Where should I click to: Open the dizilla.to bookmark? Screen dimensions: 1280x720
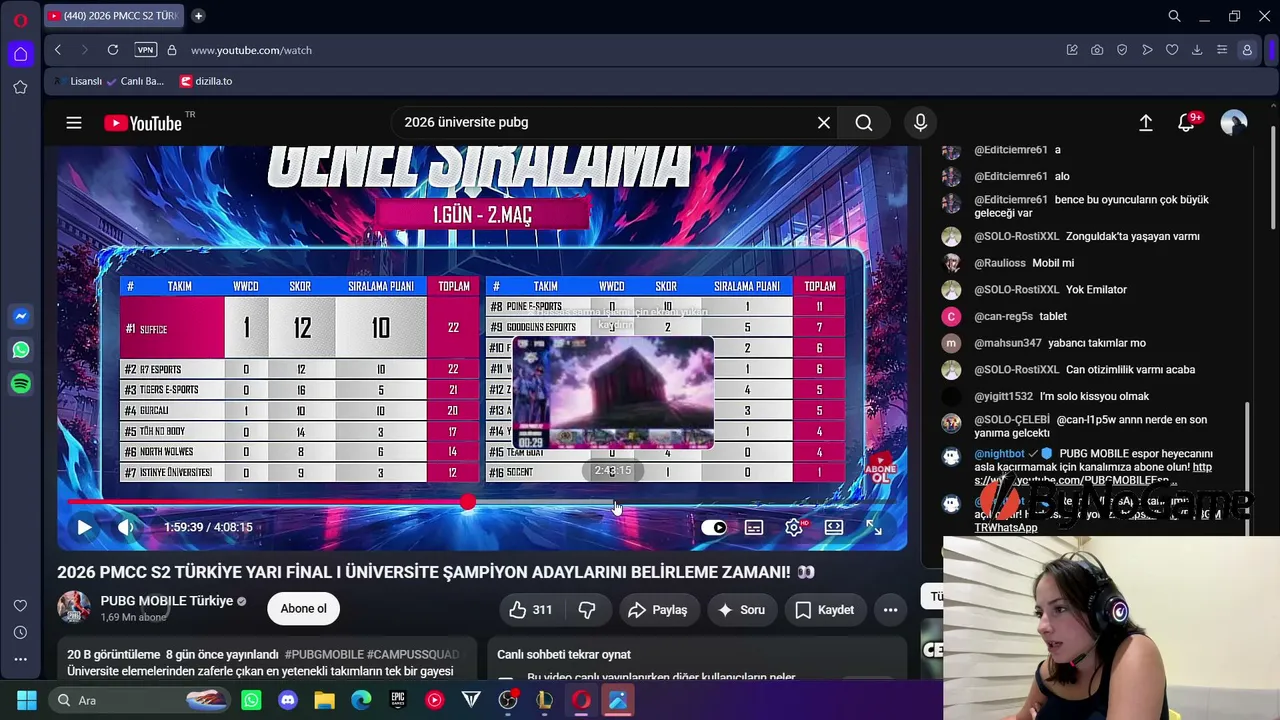click(x=206, y=81)
